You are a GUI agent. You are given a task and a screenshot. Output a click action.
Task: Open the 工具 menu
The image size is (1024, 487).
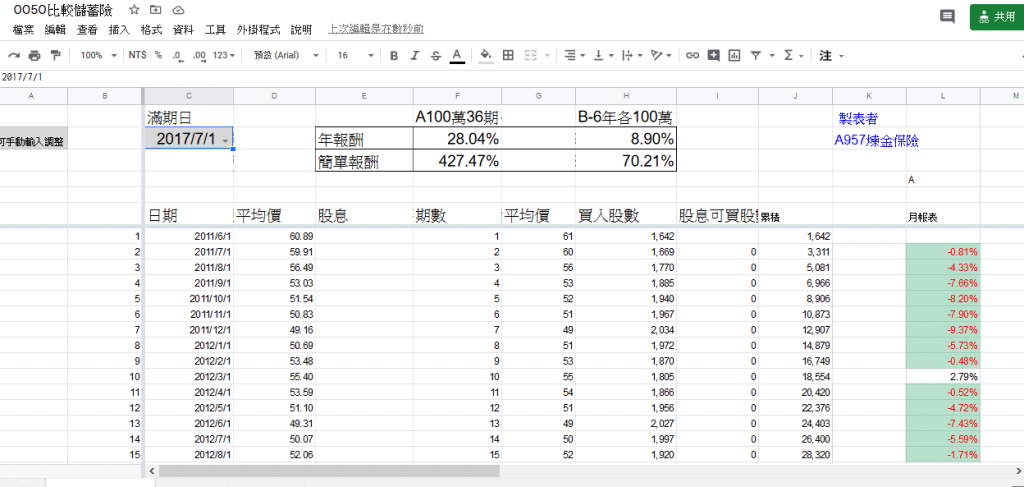click(215, 30)
